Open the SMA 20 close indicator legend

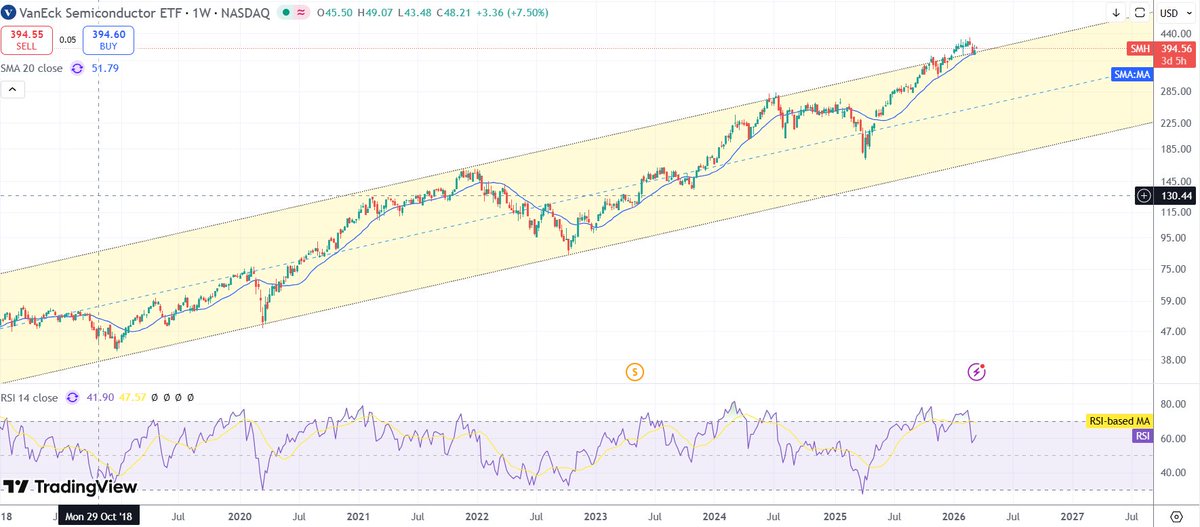coord(31,68)
